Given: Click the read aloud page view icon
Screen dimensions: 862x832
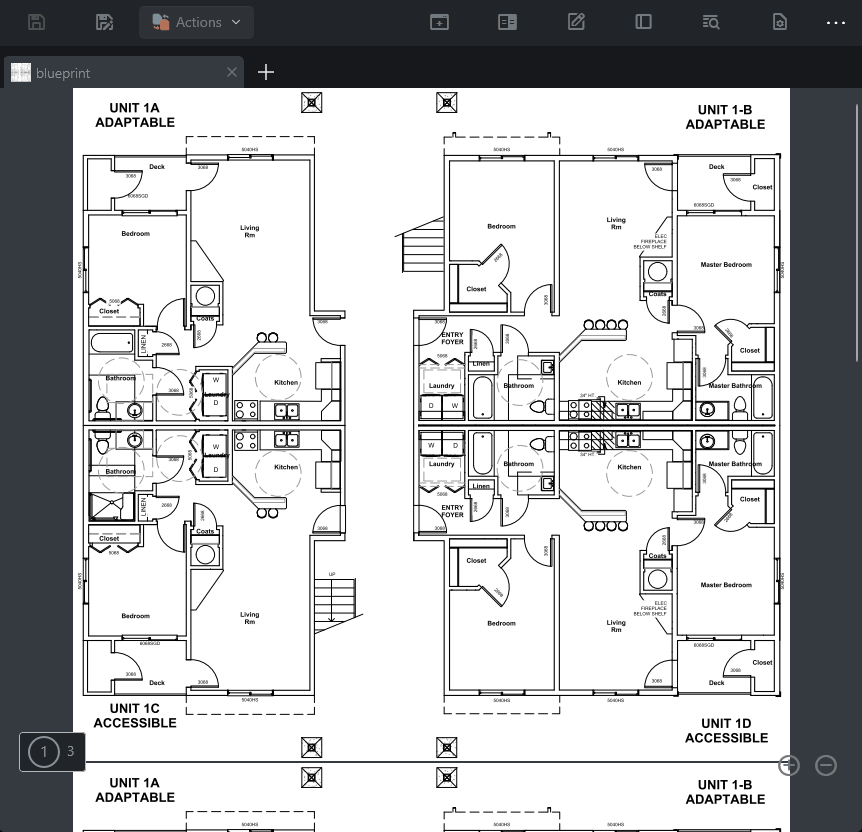Looking at the screenshot, I should tap(507, 22).
